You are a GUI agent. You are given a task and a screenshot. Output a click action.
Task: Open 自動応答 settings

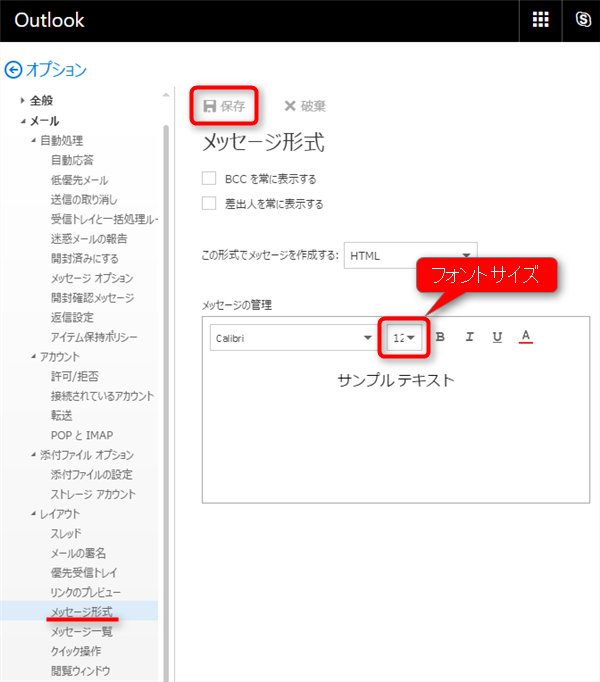[72, 160]
